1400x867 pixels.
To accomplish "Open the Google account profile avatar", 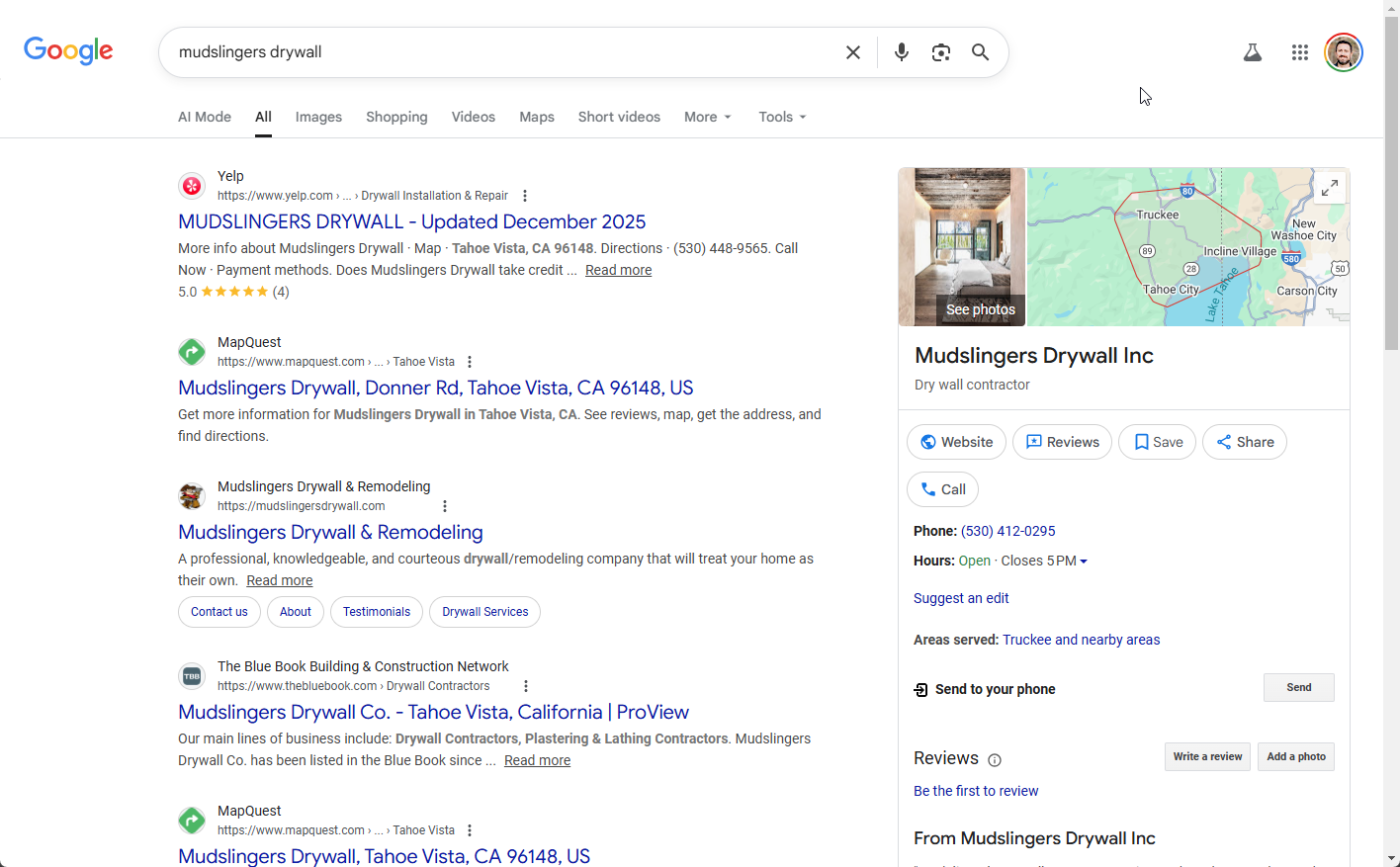I will [1344, 52].
